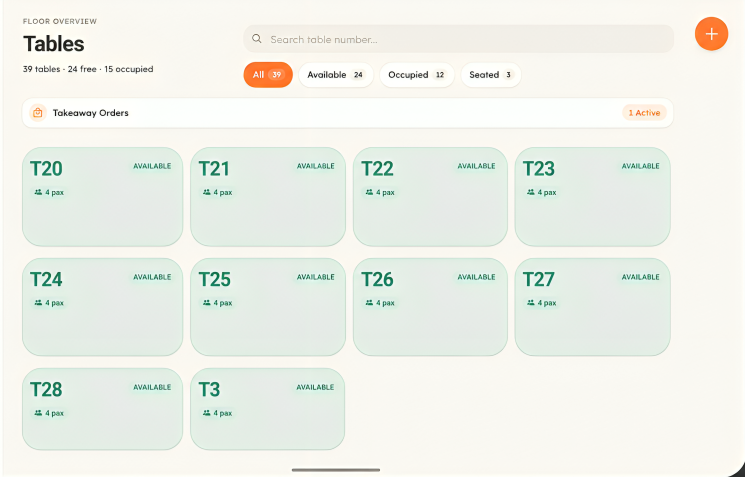
Task: Click the pax people icon on T26
Action: coord(369,303)
